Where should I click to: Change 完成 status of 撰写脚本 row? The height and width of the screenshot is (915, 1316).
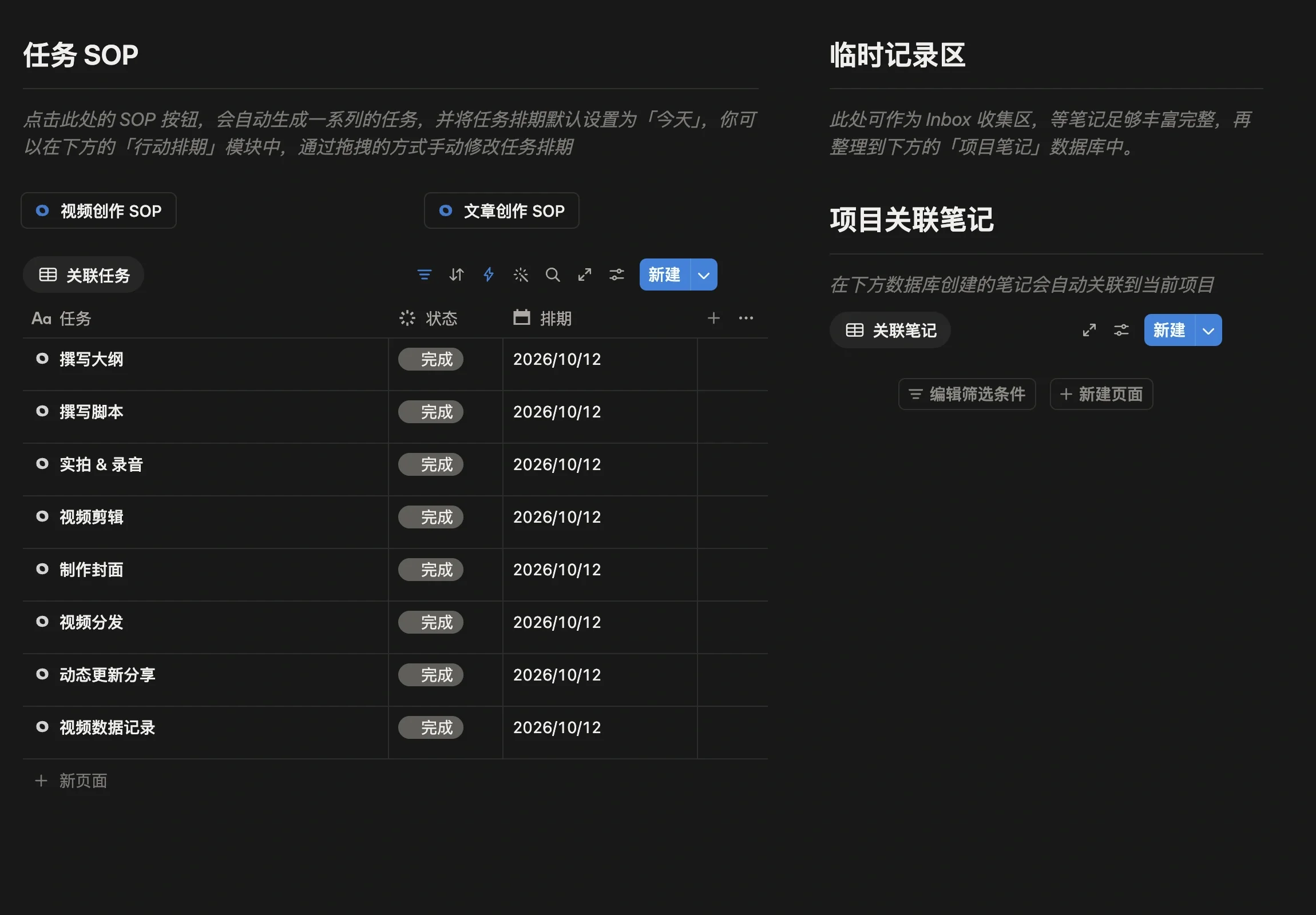(430, 412)
